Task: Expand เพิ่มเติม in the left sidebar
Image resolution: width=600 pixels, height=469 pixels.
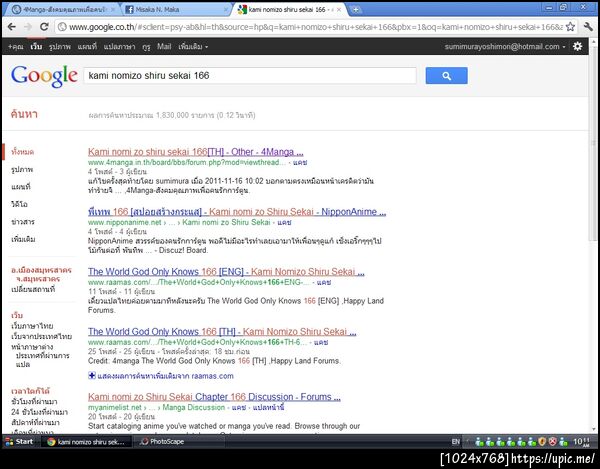Action: tap(23, 239)
